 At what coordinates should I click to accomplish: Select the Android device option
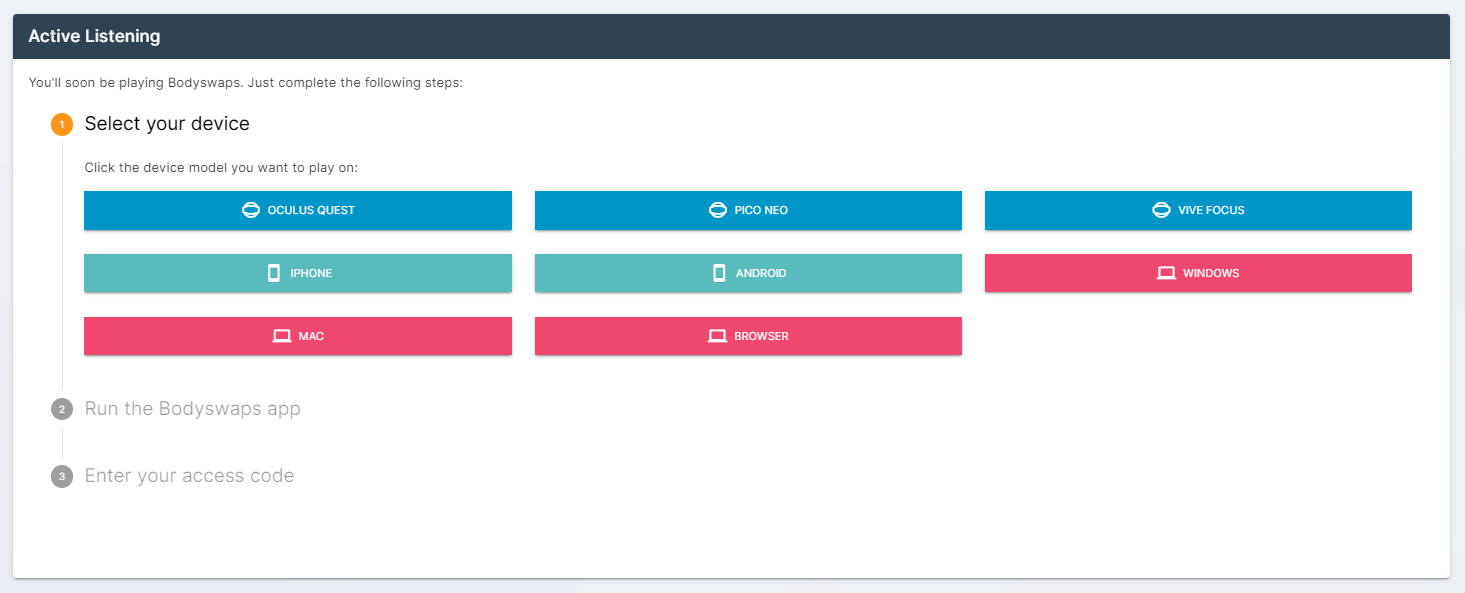click(748, 272)
